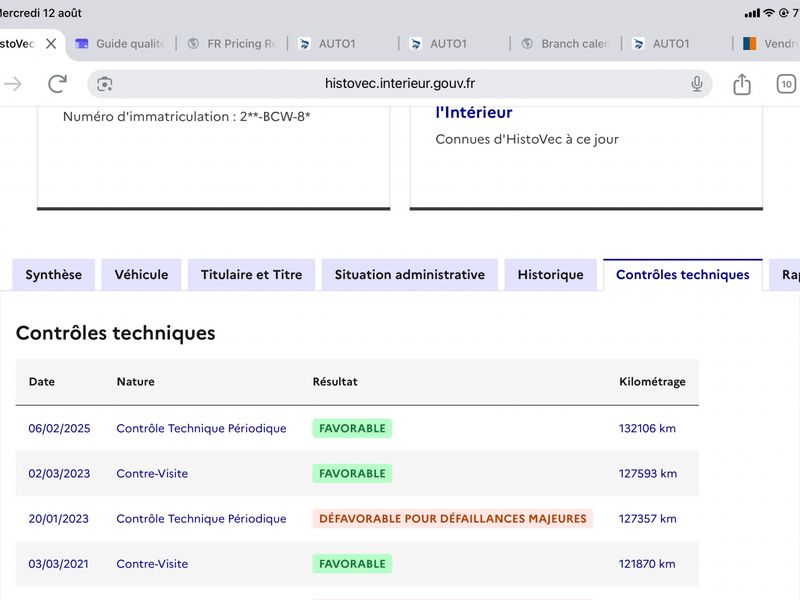Activate the microphone voice search icon
The height and width of the screenshot is (600, 800).
(x=696, y=84)
